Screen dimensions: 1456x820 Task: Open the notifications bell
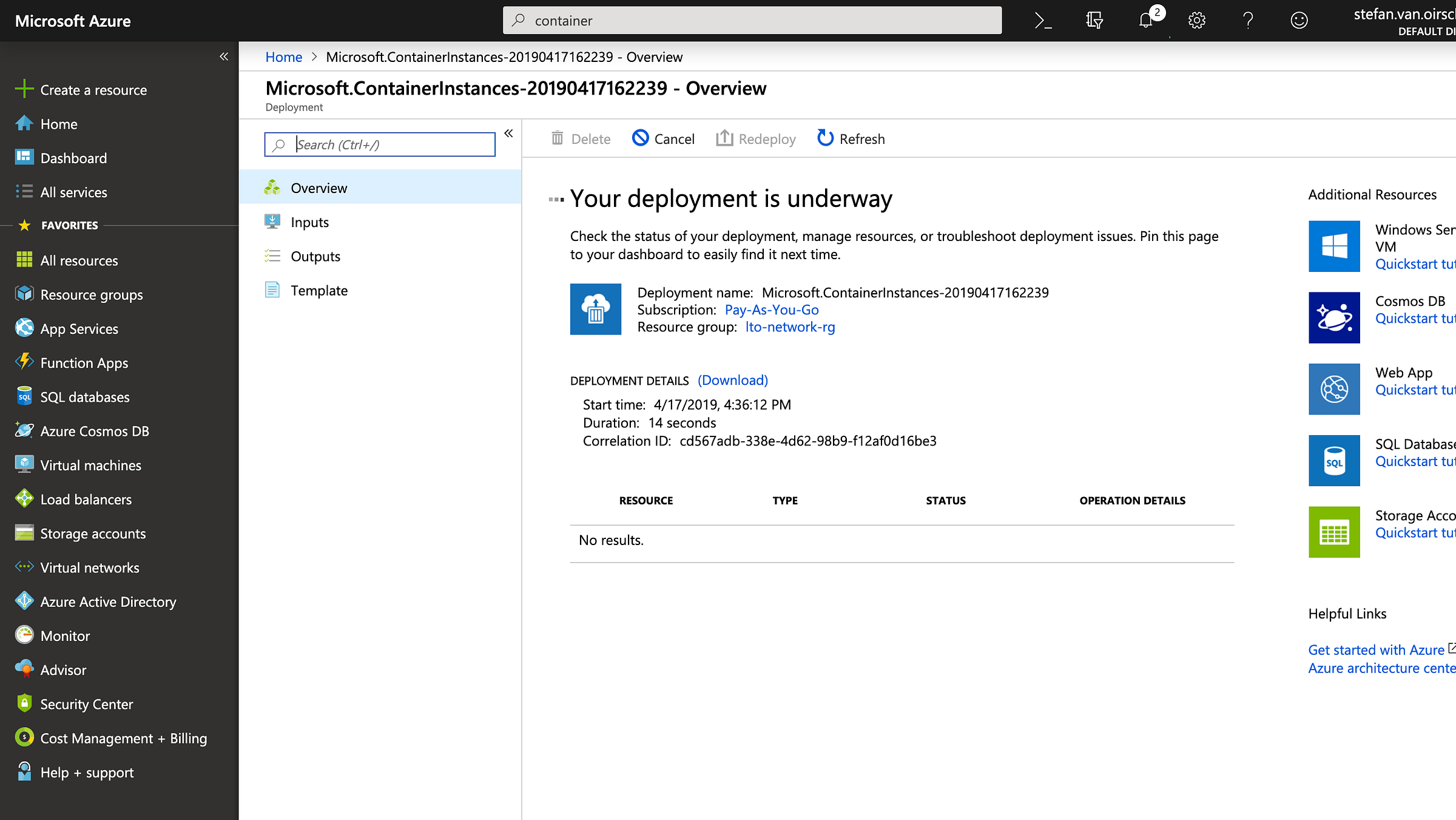point(1146,21)
